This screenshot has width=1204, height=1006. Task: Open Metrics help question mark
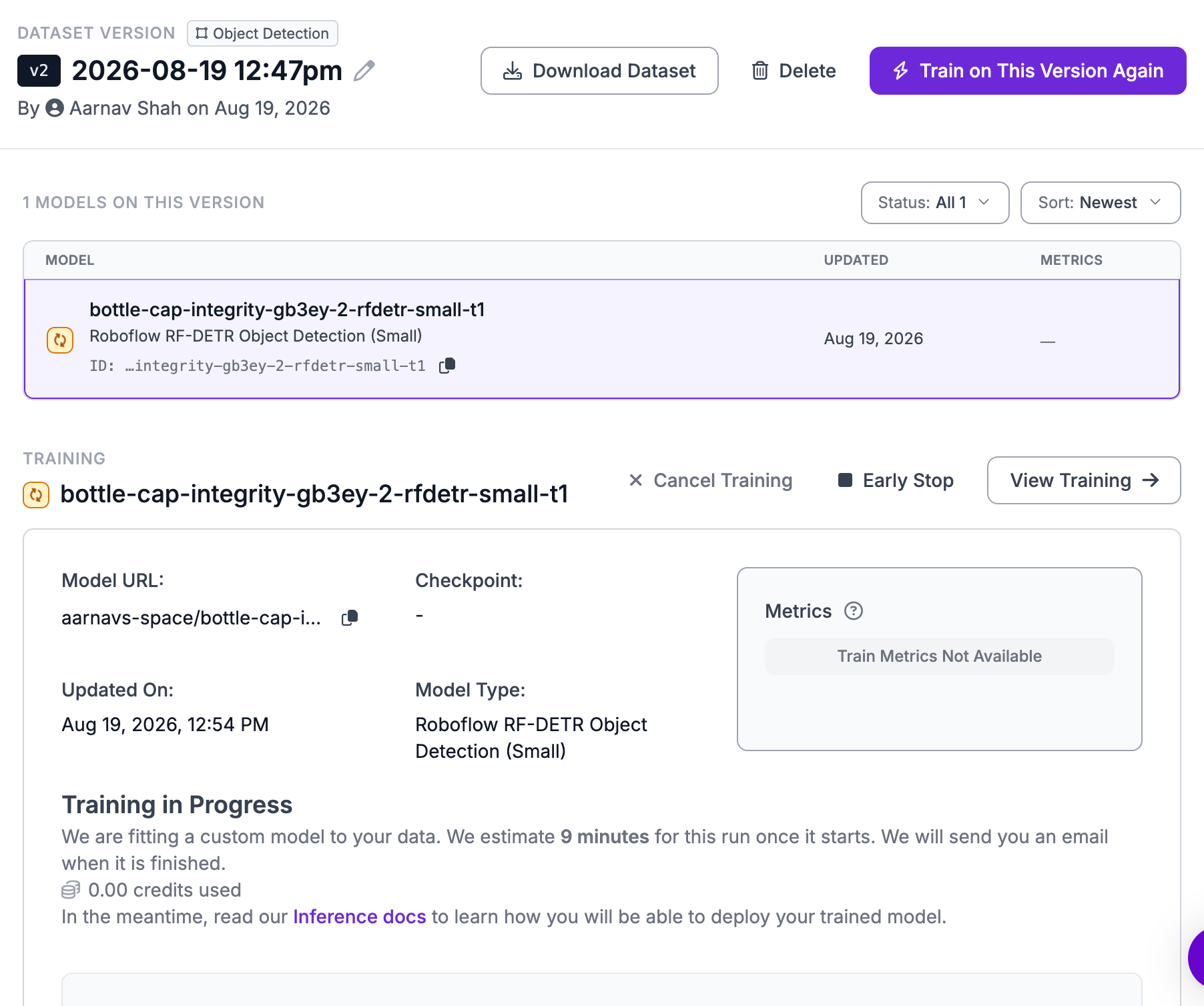tap(854, 611)
